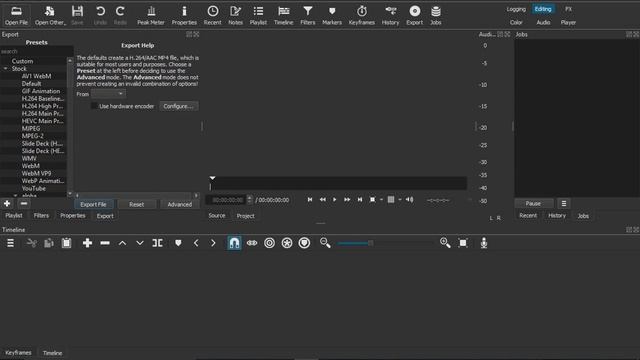Open the History panel from toolbar
Viewport: 640px width, 360px height.
(x=390, y=16)
